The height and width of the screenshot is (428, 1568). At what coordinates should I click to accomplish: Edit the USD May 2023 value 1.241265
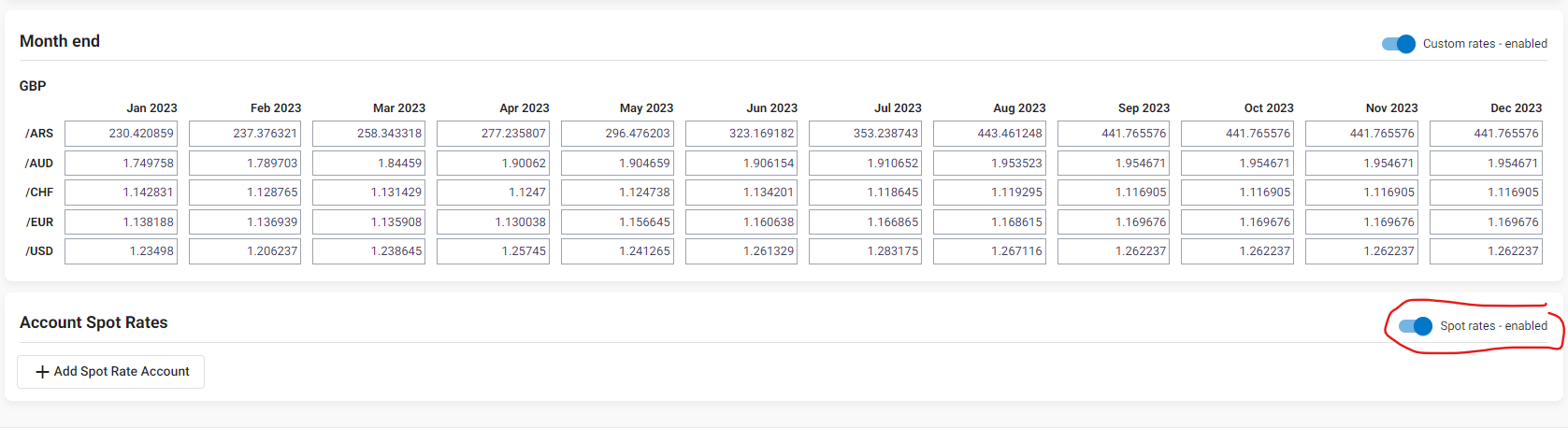coord(617,251)
